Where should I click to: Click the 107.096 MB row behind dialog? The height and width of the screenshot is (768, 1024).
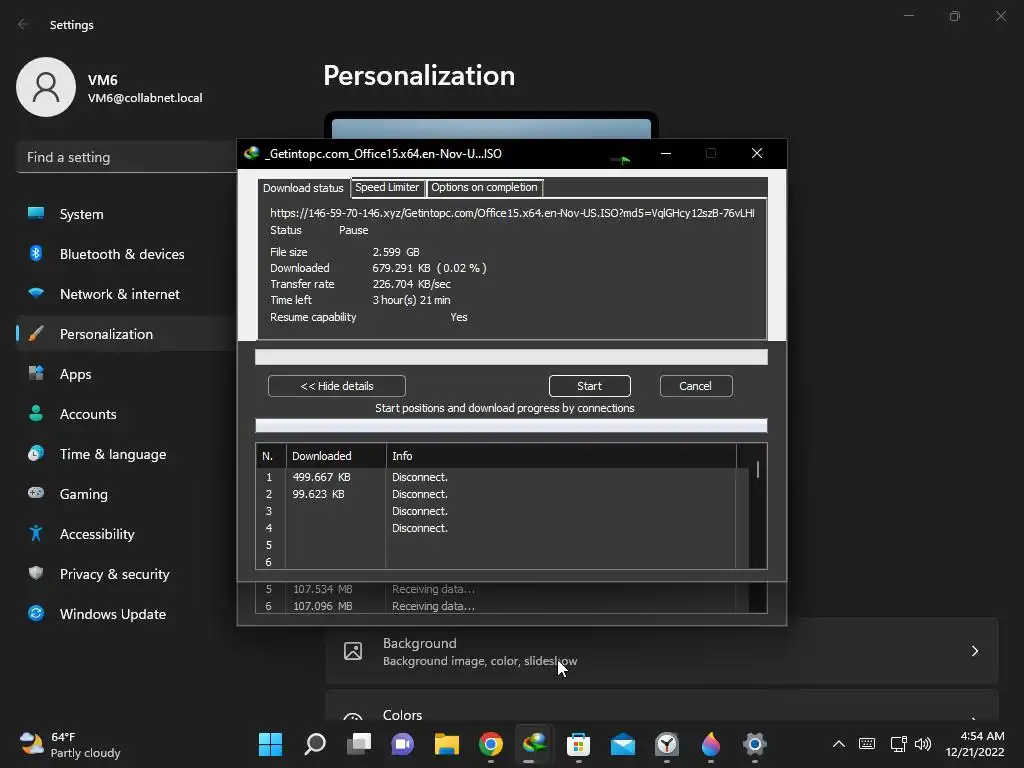[x=502, y=606]
